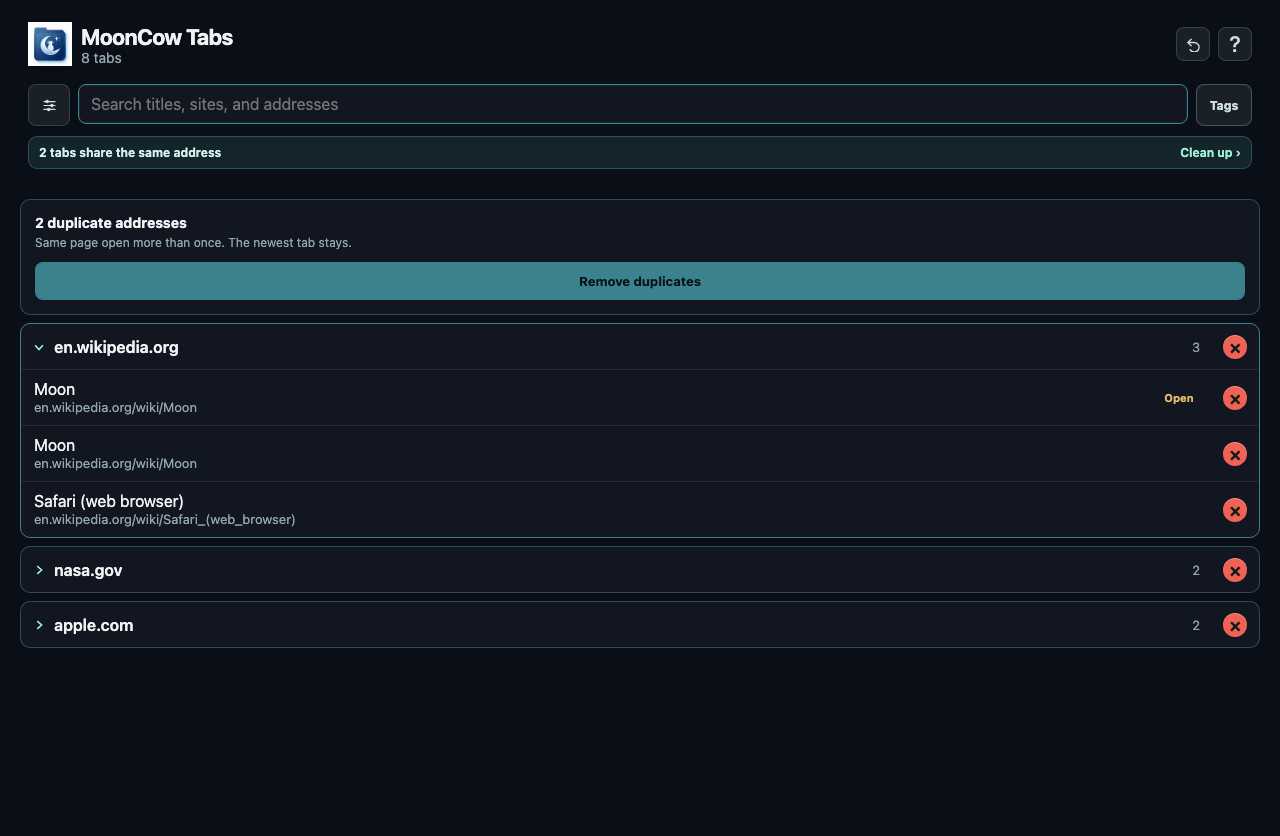Click the undo arrow icon
This screenshot has height=836, width=1280.
coord(1193,44)
